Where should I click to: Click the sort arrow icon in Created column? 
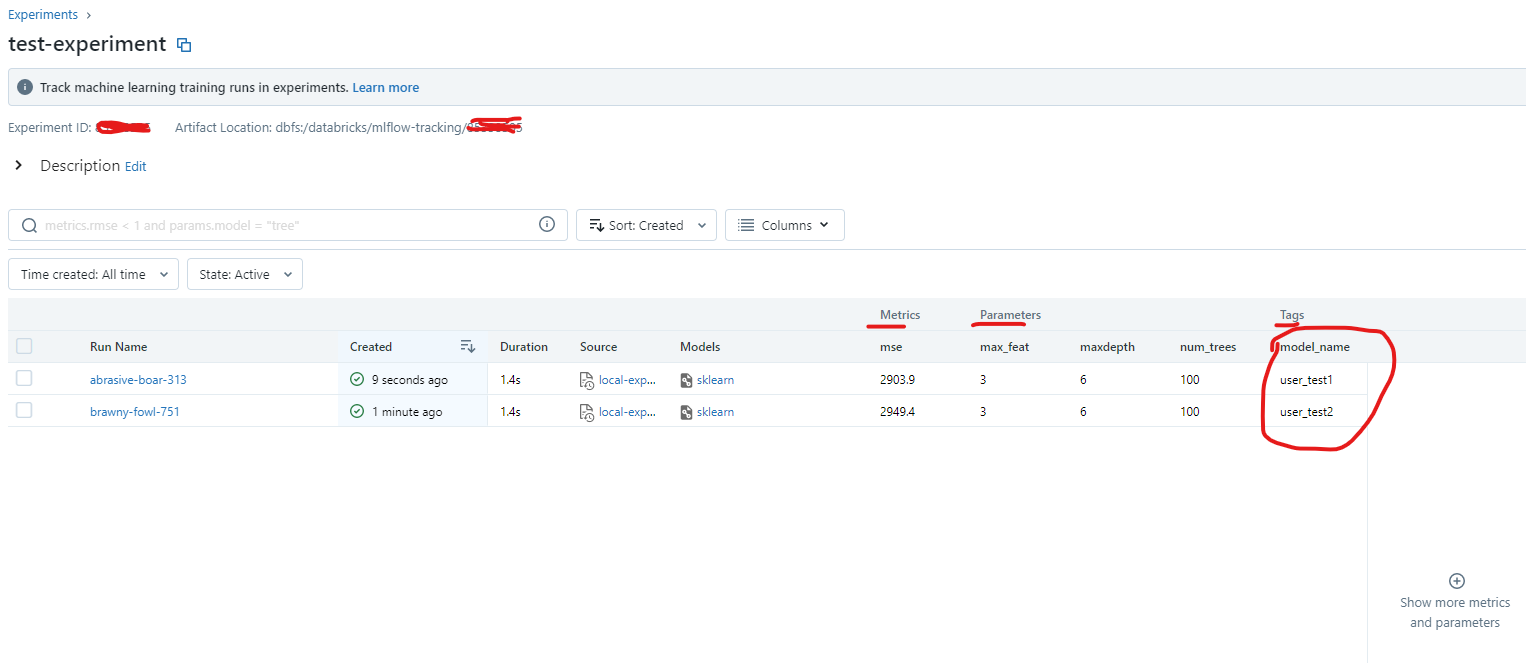pos(467,346)
